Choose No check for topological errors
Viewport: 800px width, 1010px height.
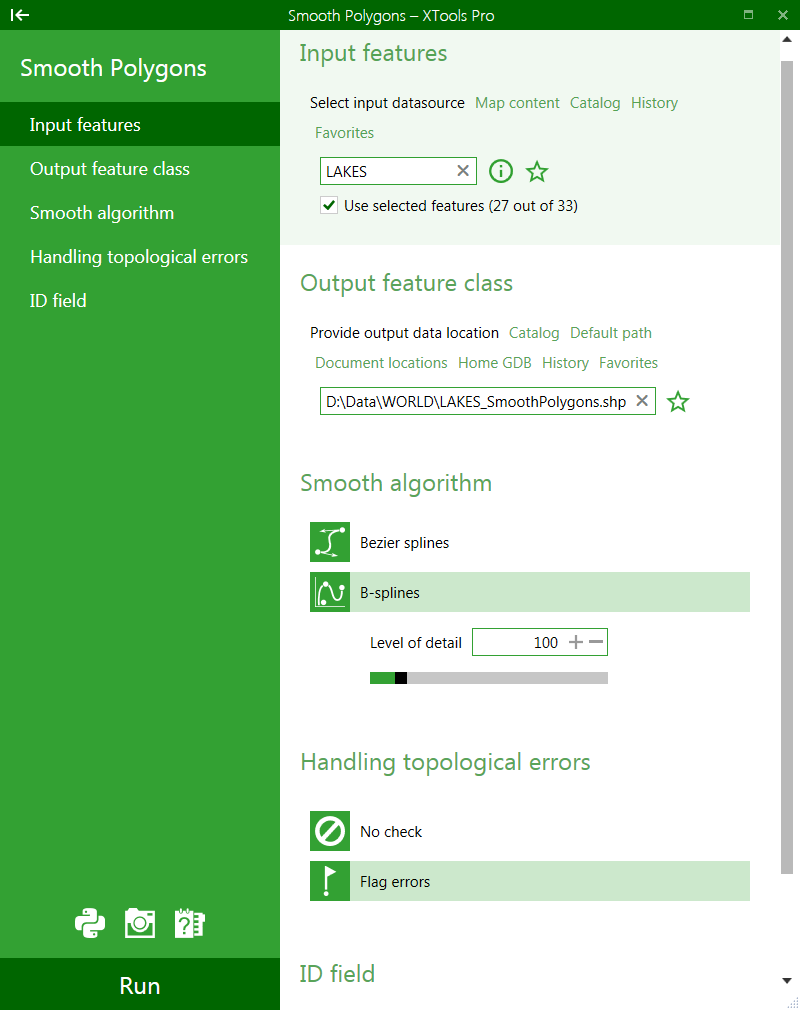(x=529, y=831)
